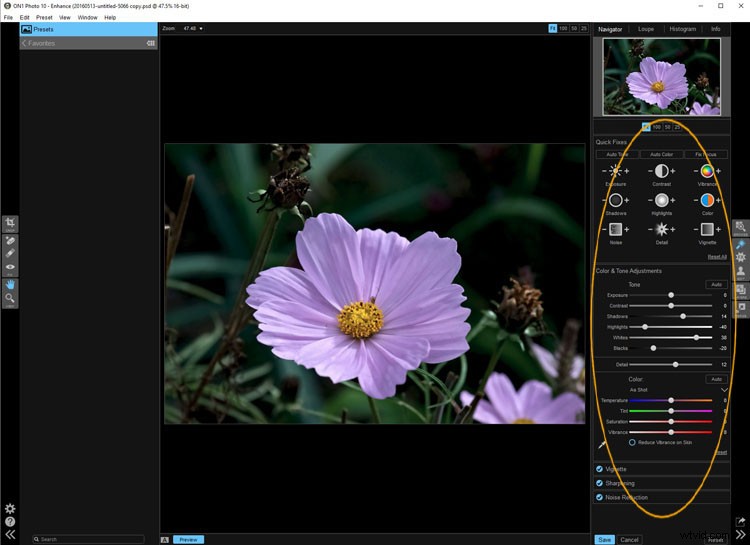
Task: Click the Contrast quick fix icon
Action: [x=662, y=171]
